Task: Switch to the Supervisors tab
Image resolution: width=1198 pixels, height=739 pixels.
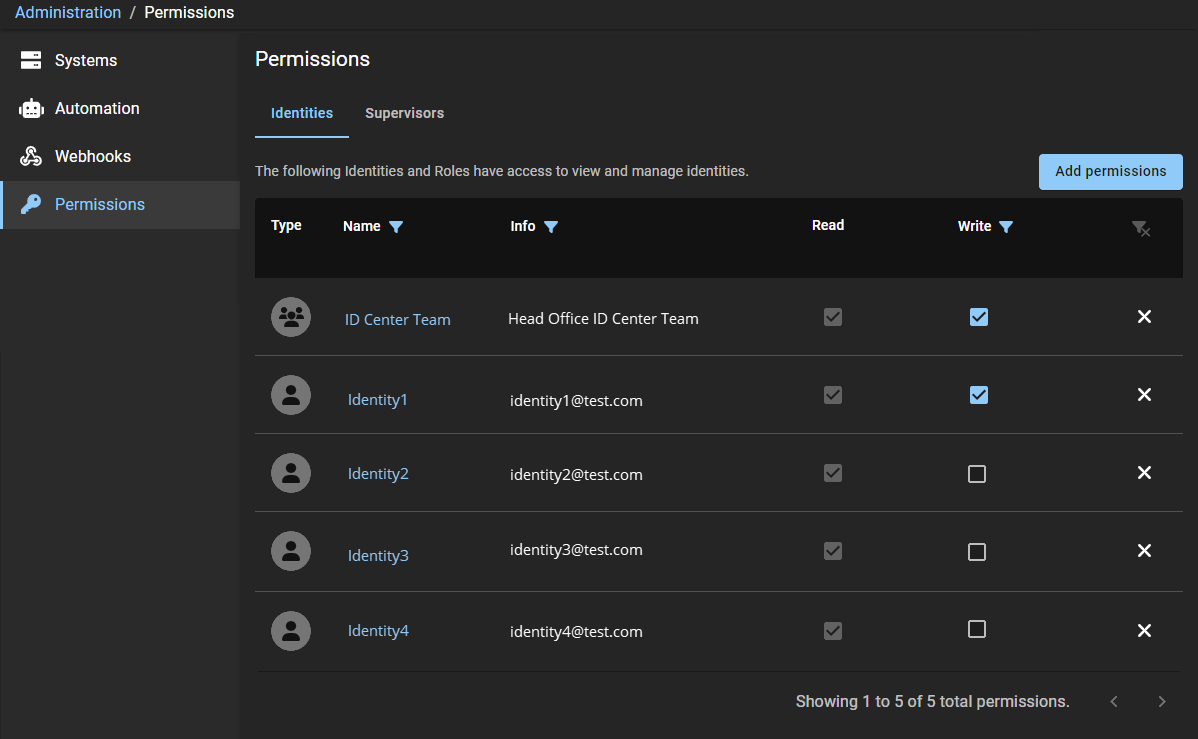Action: coord(404,113)
